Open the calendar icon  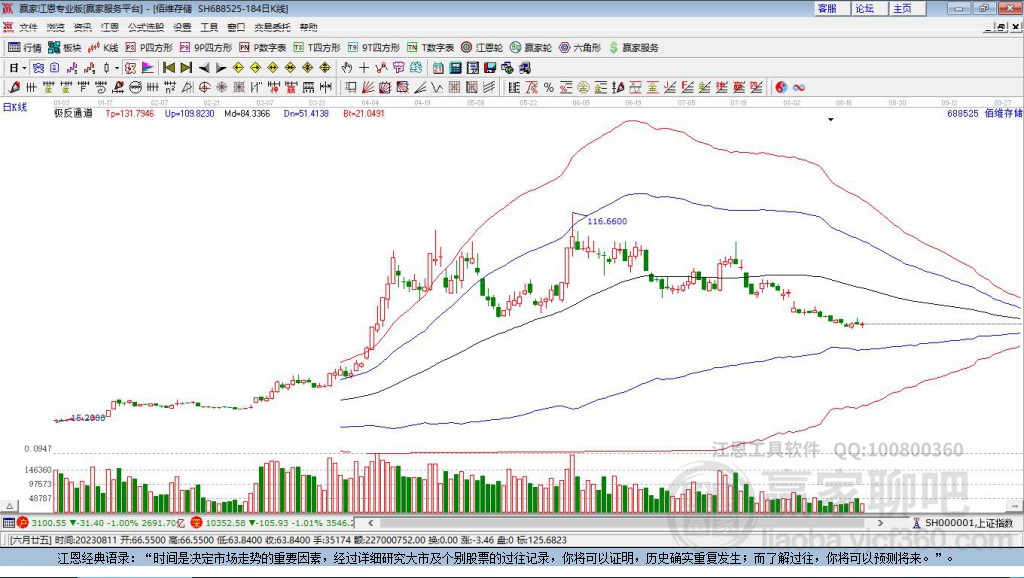tap(438, 68)
